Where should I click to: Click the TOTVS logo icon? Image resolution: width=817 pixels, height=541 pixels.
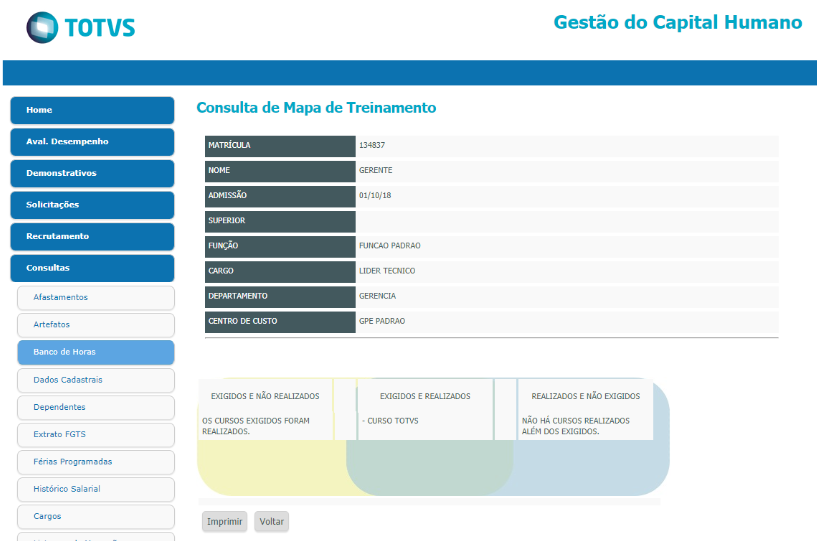[42, 27]
